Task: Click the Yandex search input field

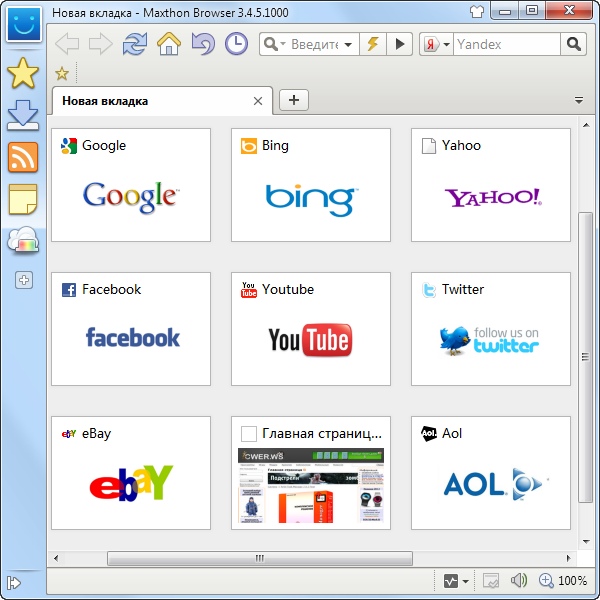Action: [505, 44]
